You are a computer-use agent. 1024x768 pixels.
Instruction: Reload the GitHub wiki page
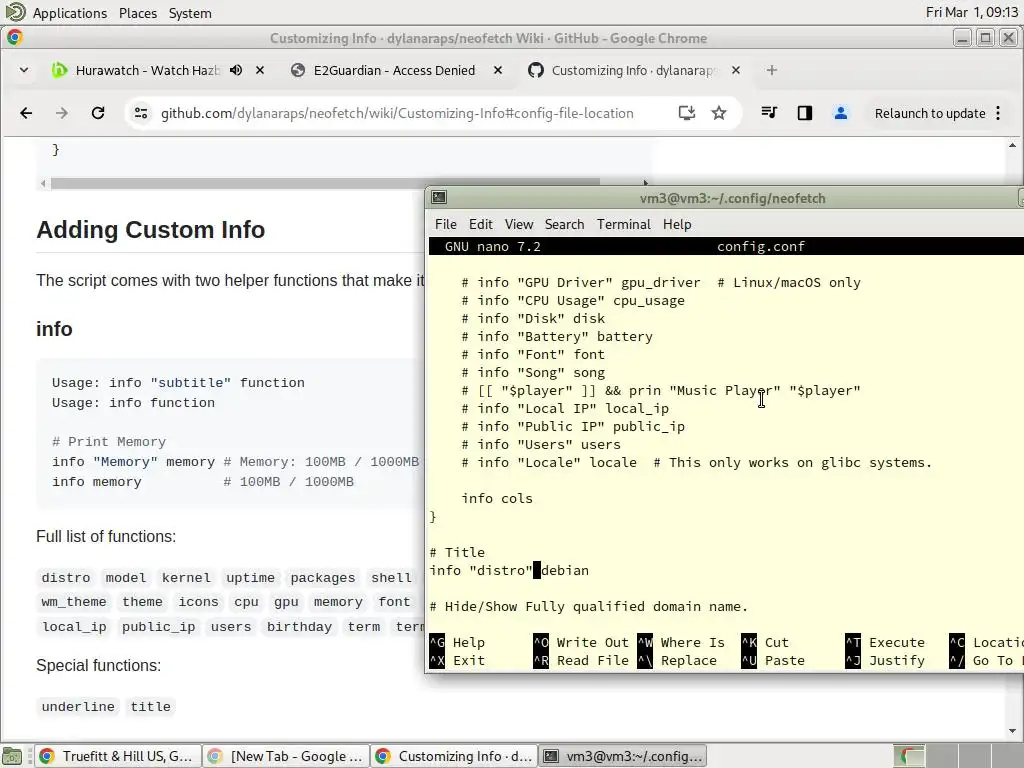tap(98, 113)
